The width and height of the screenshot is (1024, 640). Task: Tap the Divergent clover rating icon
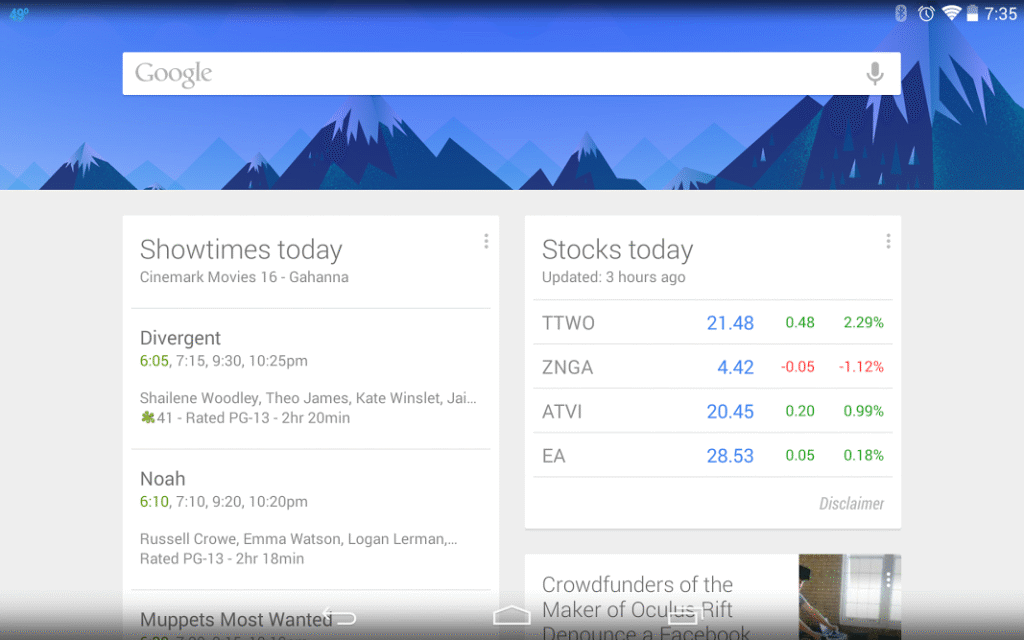tap(148, 417)
